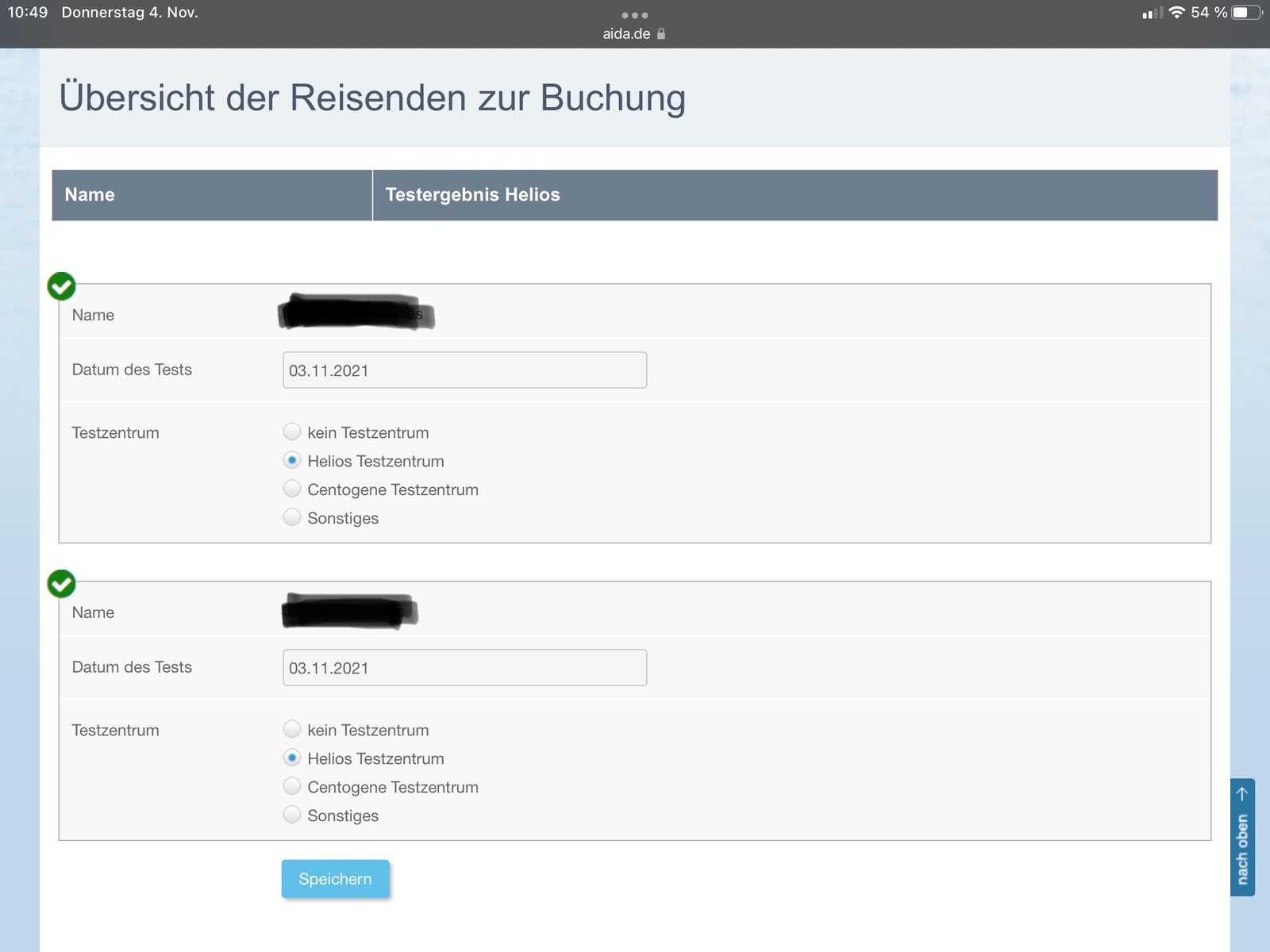Select 'Helios Testzentrum' for first traveler
Screen dimensions: 1270x952
pyautogui.click(x=292, y=460)
